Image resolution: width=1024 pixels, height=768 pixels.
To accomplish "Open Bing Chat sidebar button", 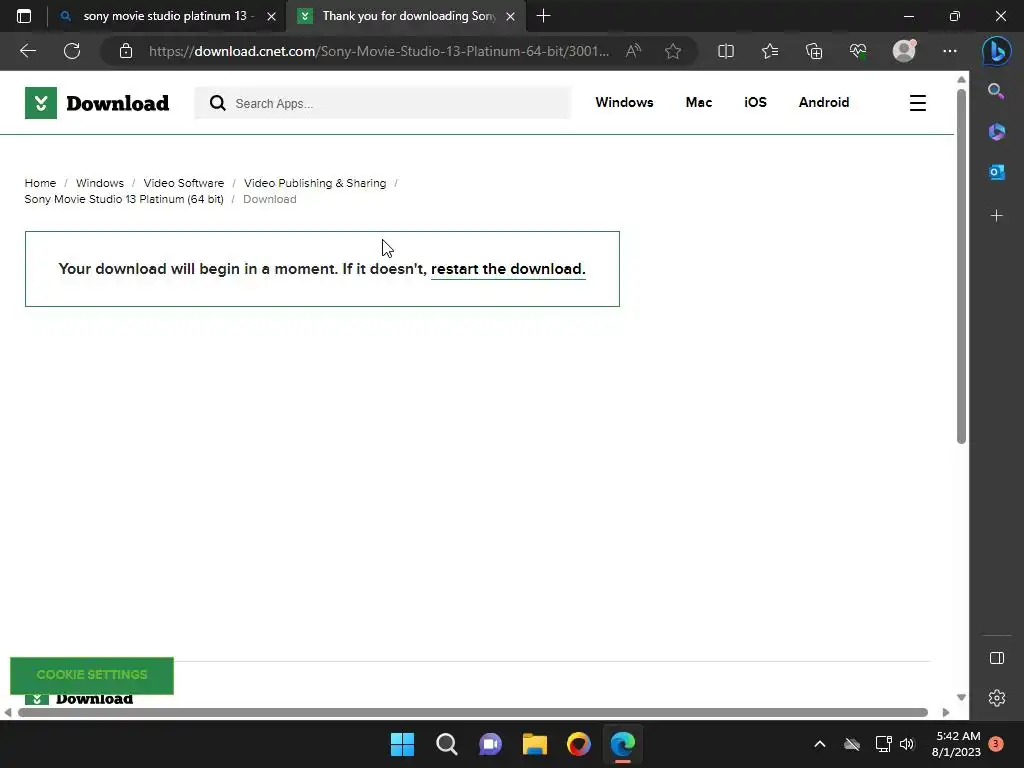I will (997, 51).
